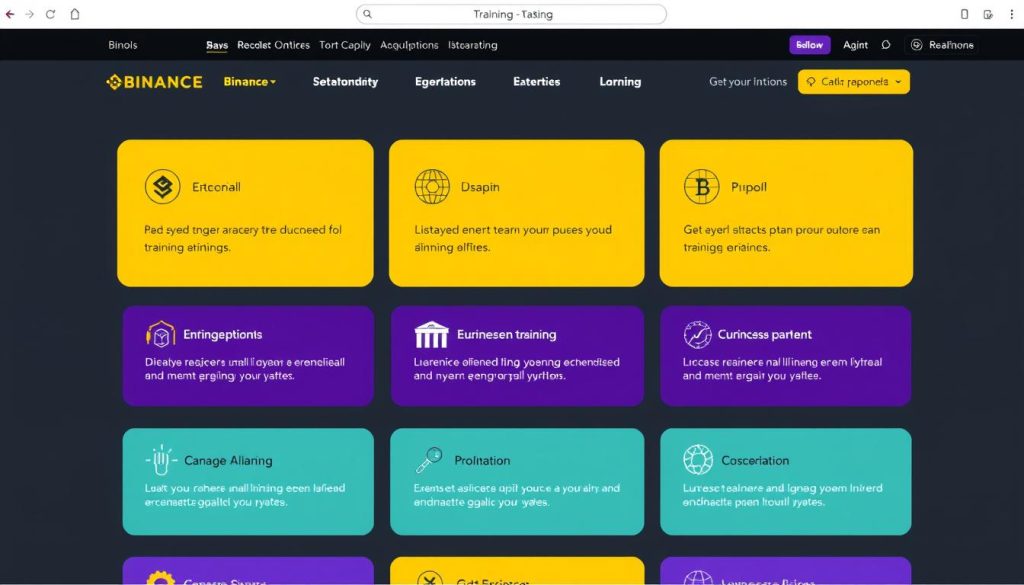Open the teal Canage Allaning card
Screen dimensions: 1024x585
(x=248, y=482)
